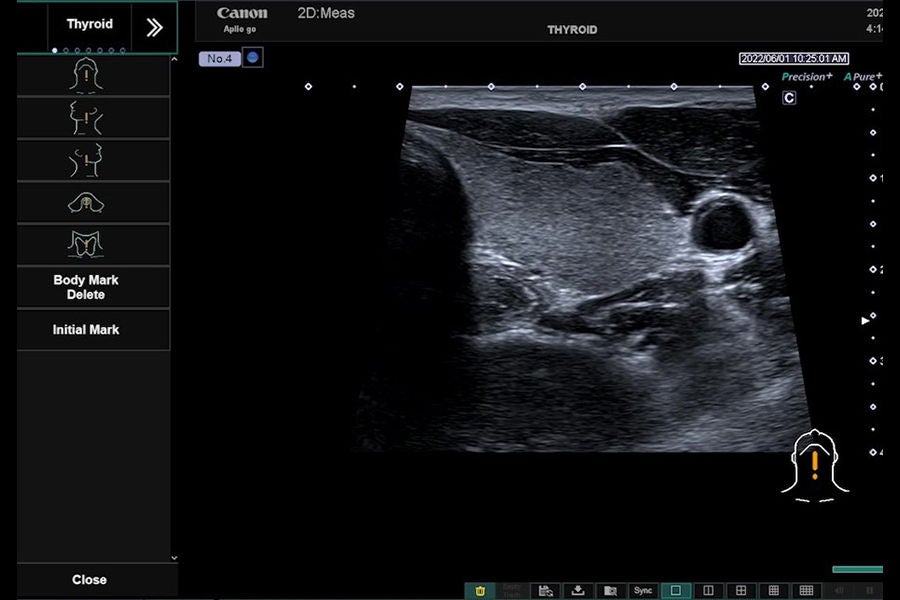Click the download export icon
900x600 pixels.
[578, 590]
